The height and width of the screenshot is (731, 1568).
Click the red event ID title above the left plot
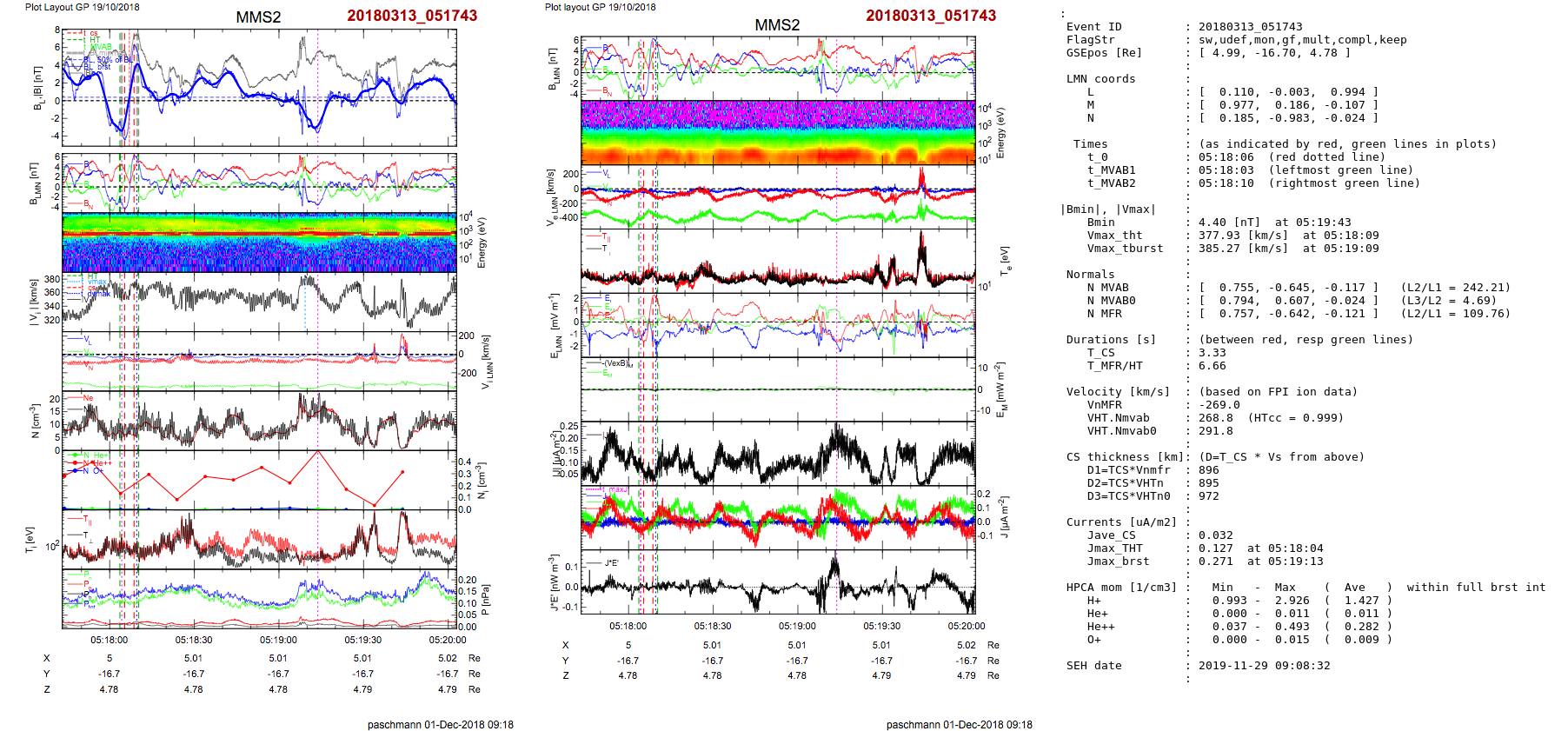pos(411,16)
